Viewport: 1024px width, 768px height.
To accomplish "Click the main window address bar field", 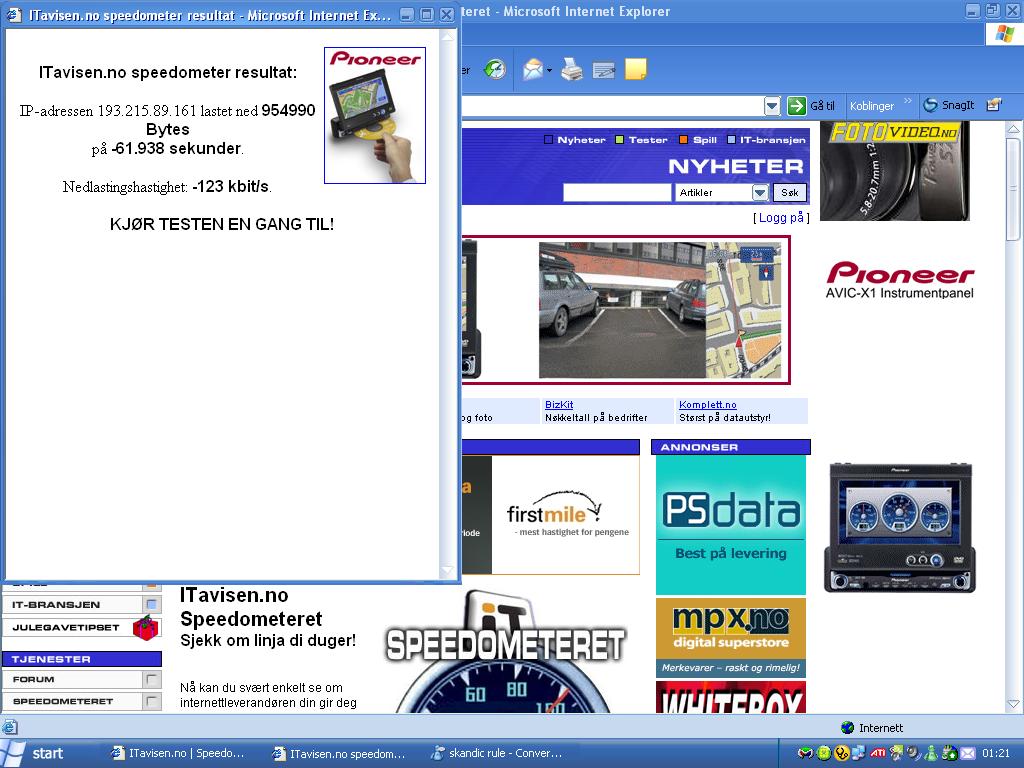I will [x=613, y=105].
